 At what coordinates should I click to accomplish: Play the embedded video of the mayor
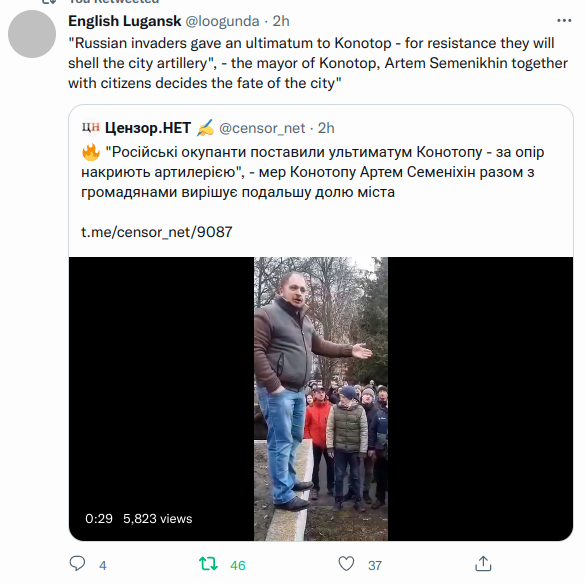pos(321,398)
